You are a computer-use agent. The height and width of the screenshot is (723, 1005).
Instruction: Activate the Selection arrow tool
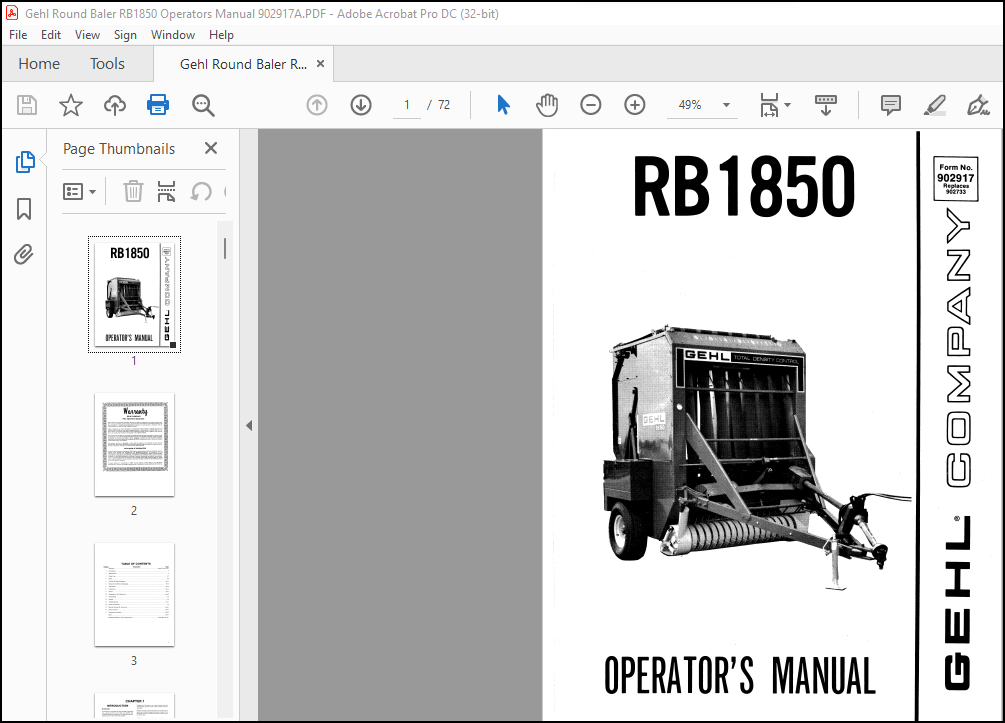coord(503,104)
